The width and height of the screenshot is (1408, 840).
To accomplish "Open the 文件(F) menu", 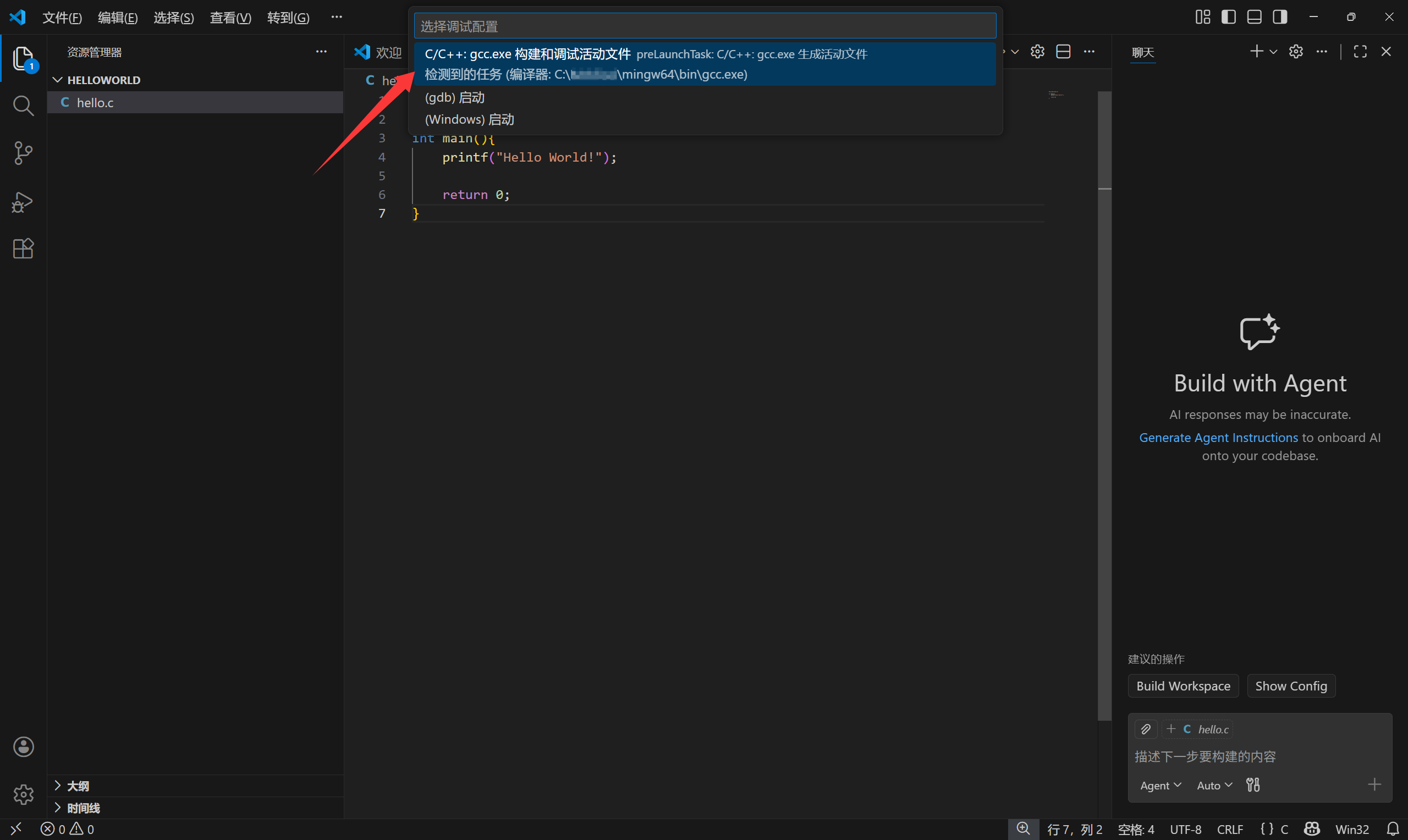I will [x=62, y=18].
